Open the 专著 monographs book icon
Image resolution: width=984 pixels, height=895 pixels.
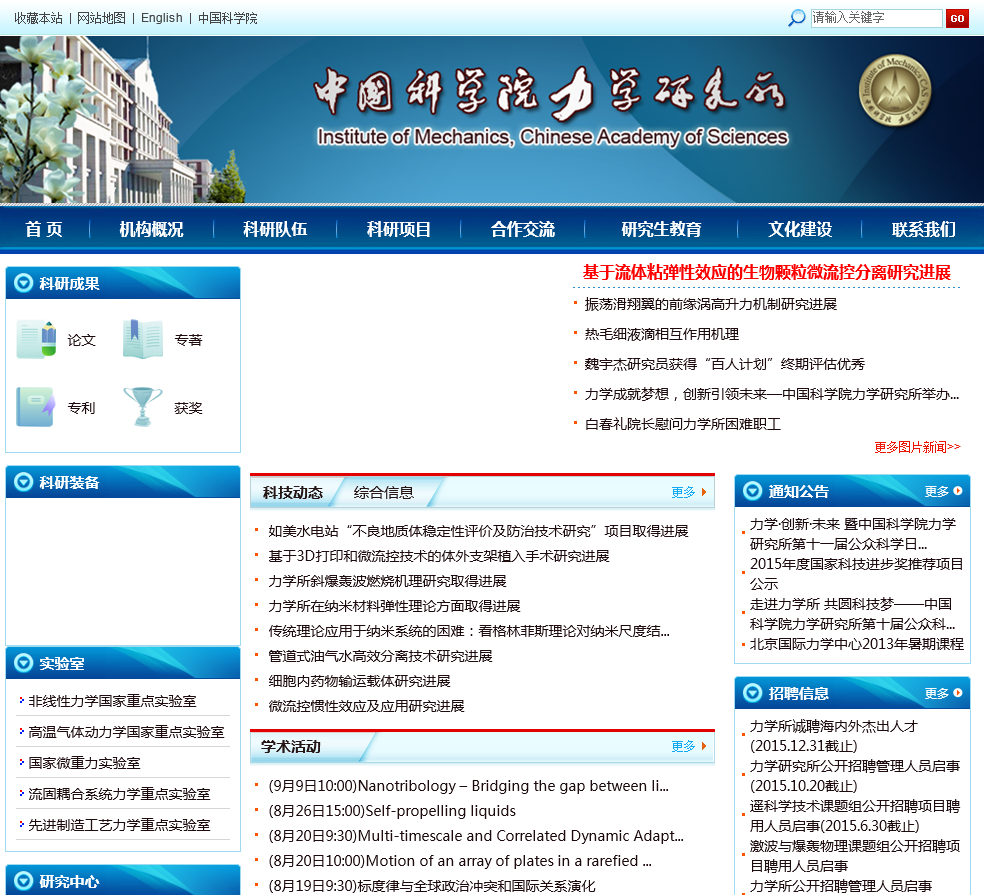point(143,339)
